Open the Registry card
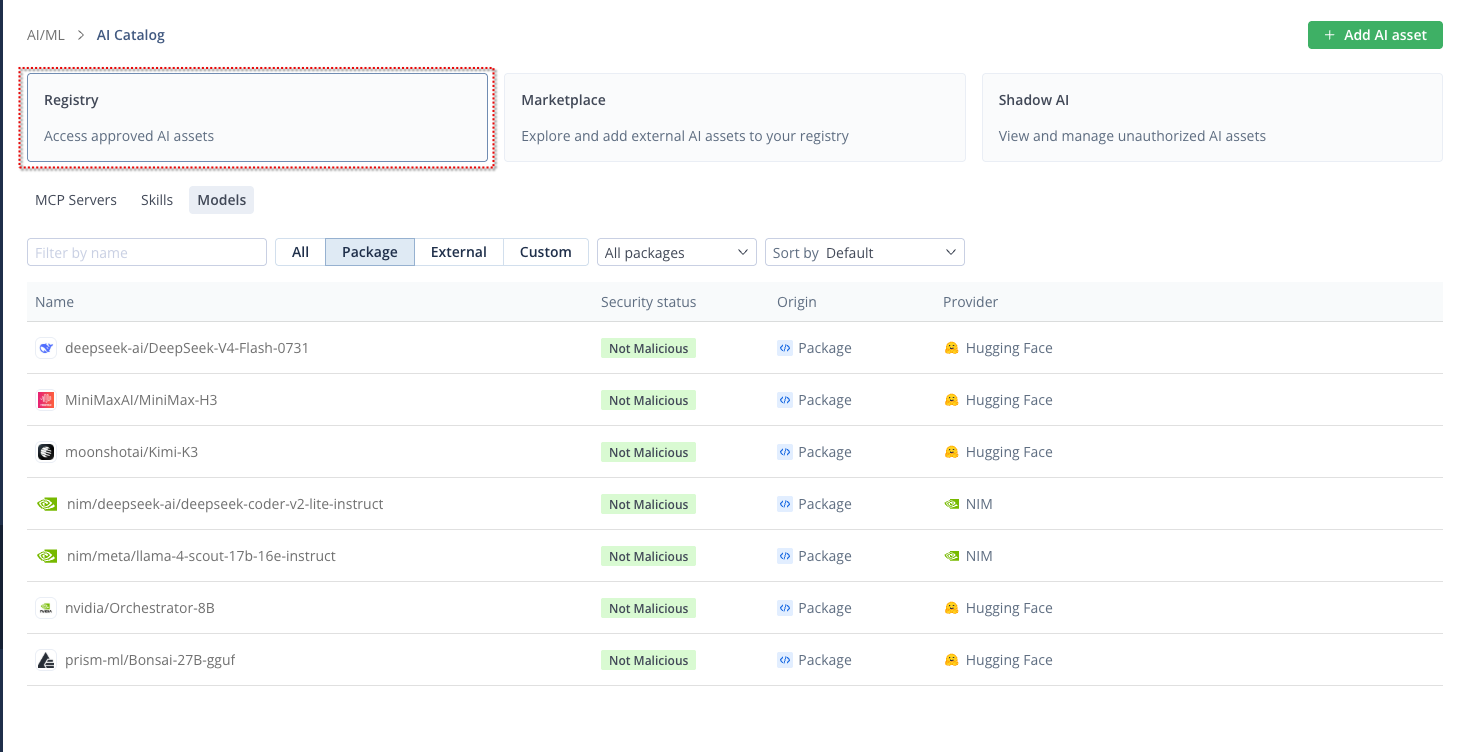1466x752 pixels. pos(258,117)
